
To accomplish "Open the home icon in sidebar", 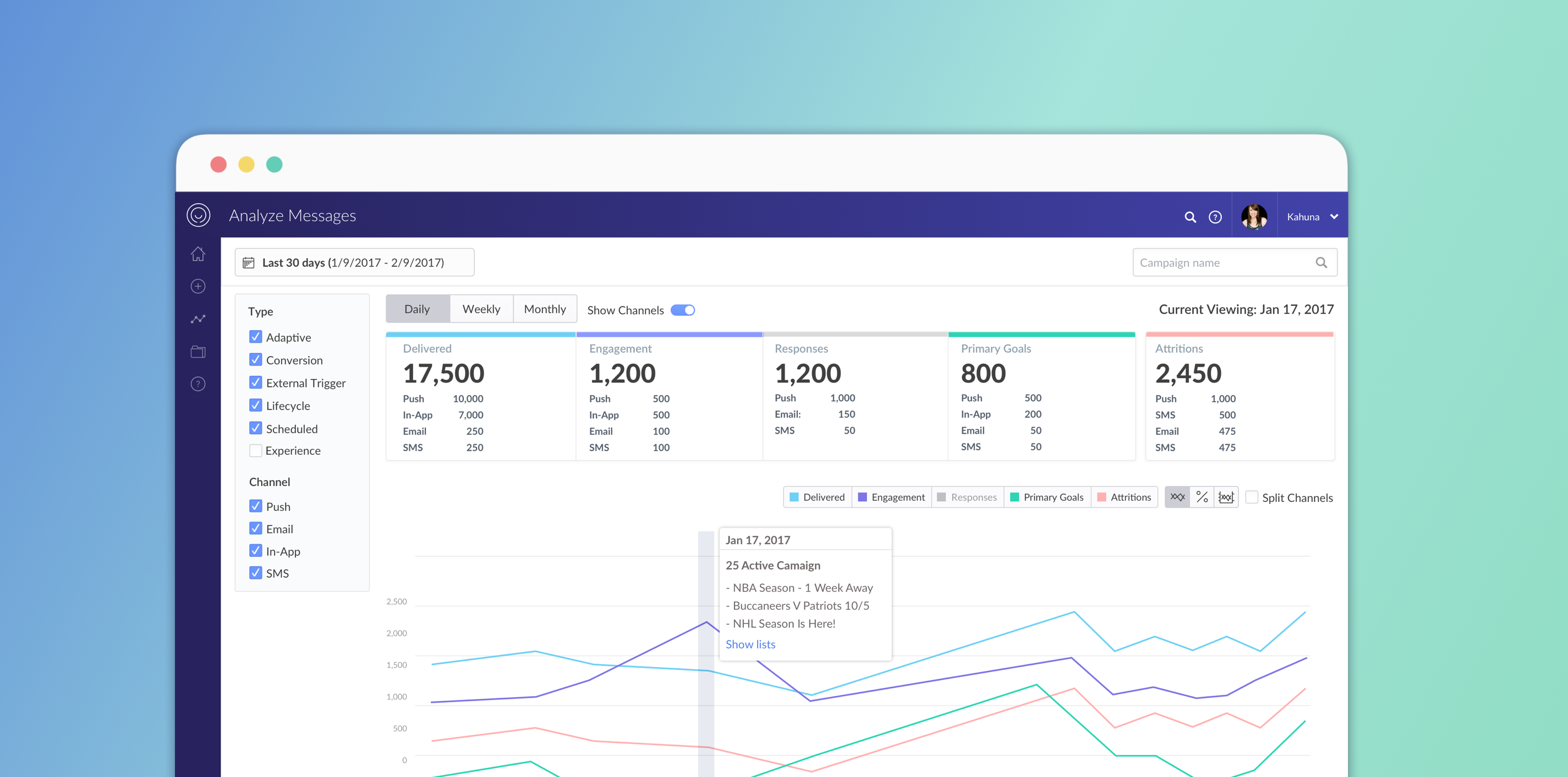I will (198, 254).
